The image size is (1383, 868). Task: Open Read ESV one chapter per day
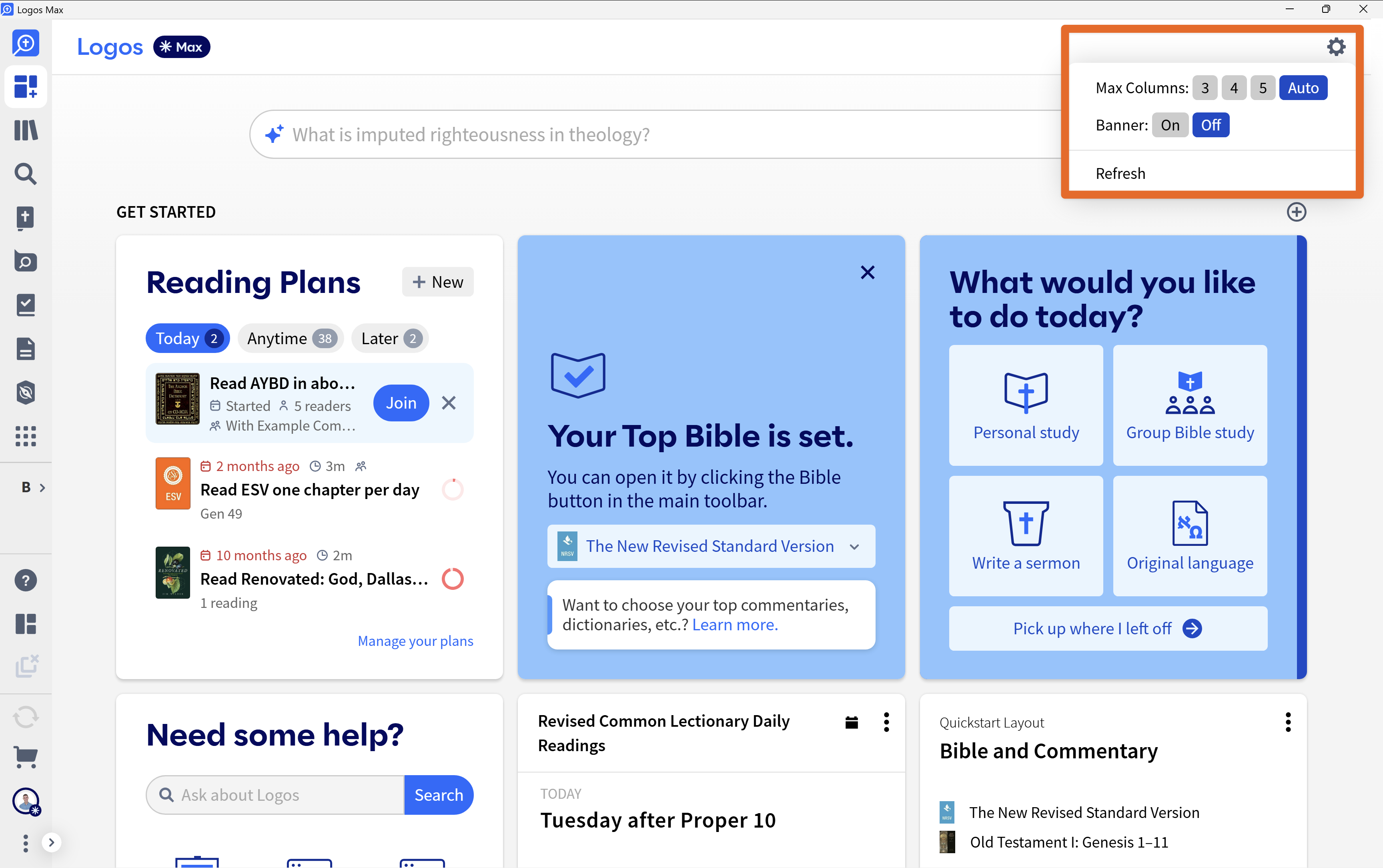tap(310, 490)
